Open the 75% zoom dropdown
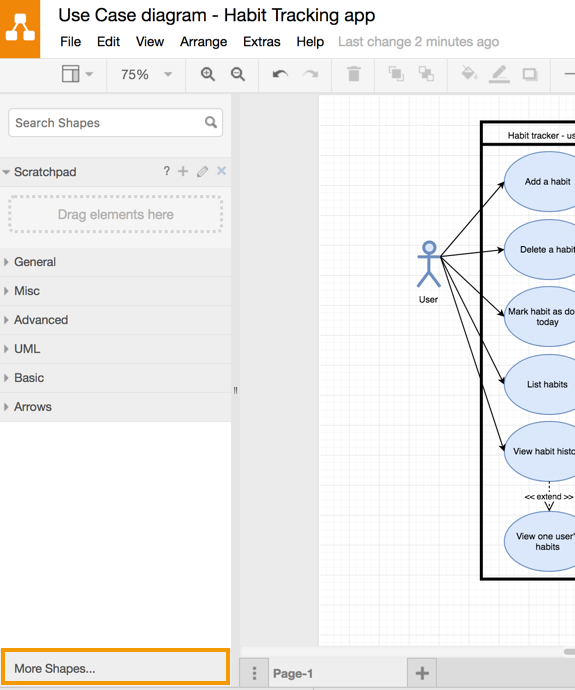 [x=146, y=74]
